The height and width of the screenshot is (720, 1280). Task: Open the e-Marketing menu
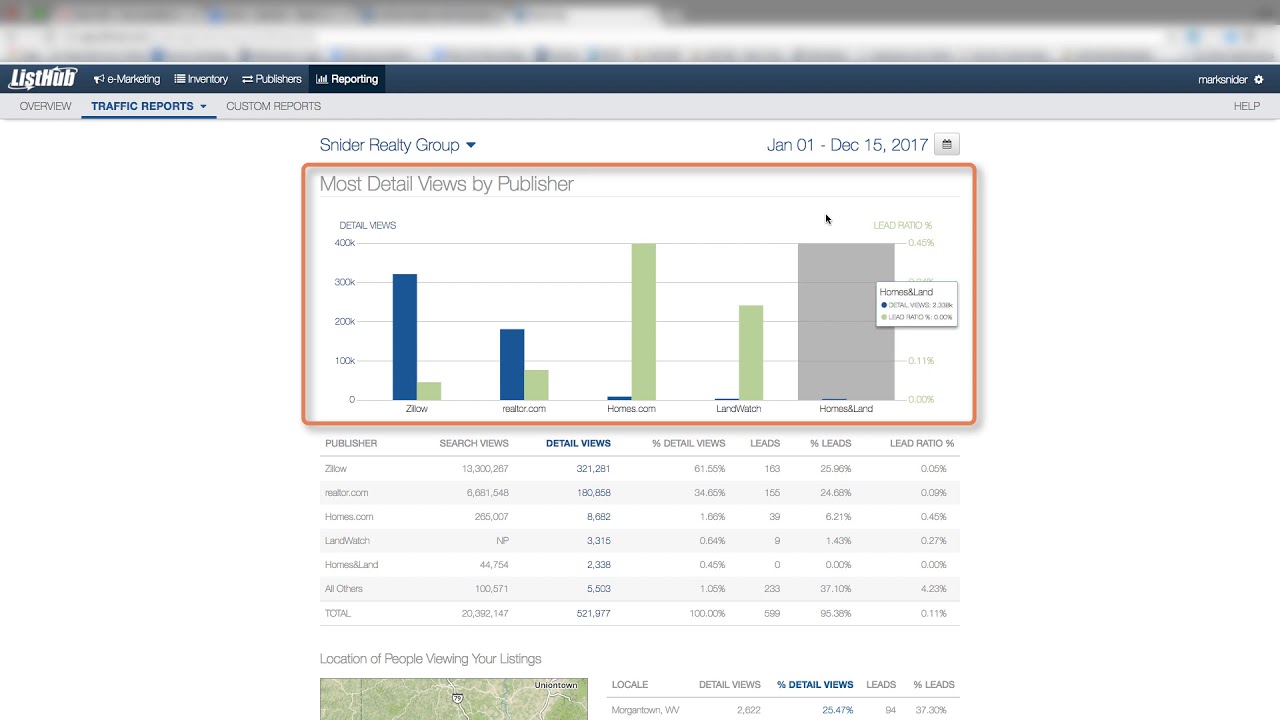(x=127, y=79)
